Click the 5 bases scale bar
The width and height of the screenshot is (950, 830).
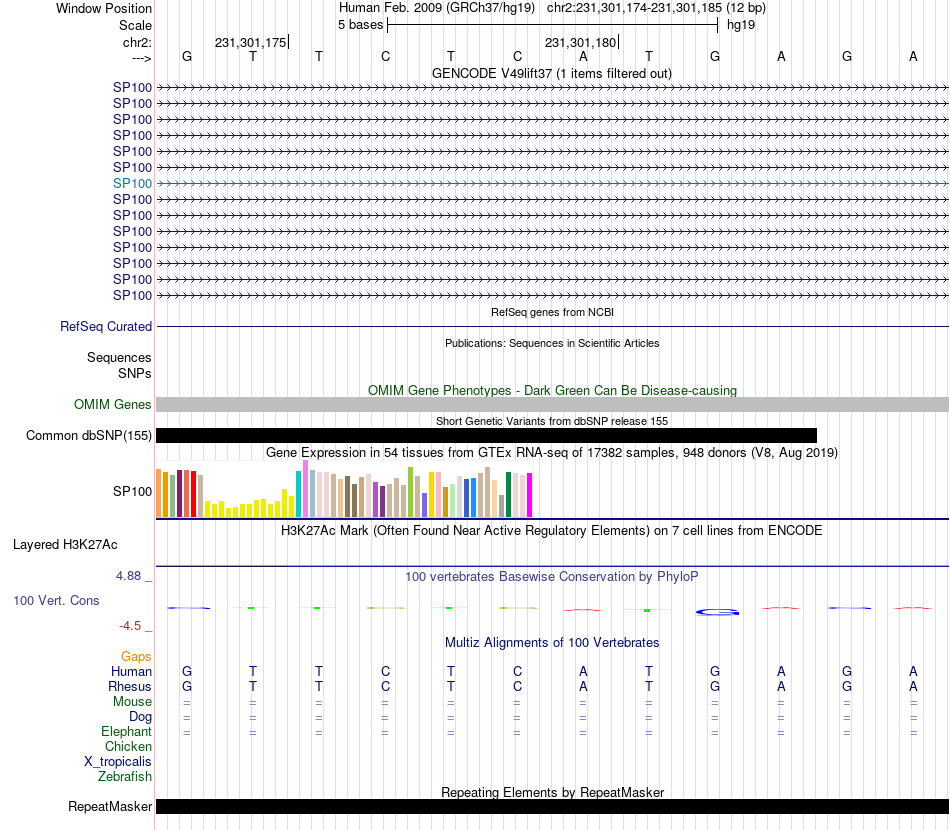click(552, 25)
